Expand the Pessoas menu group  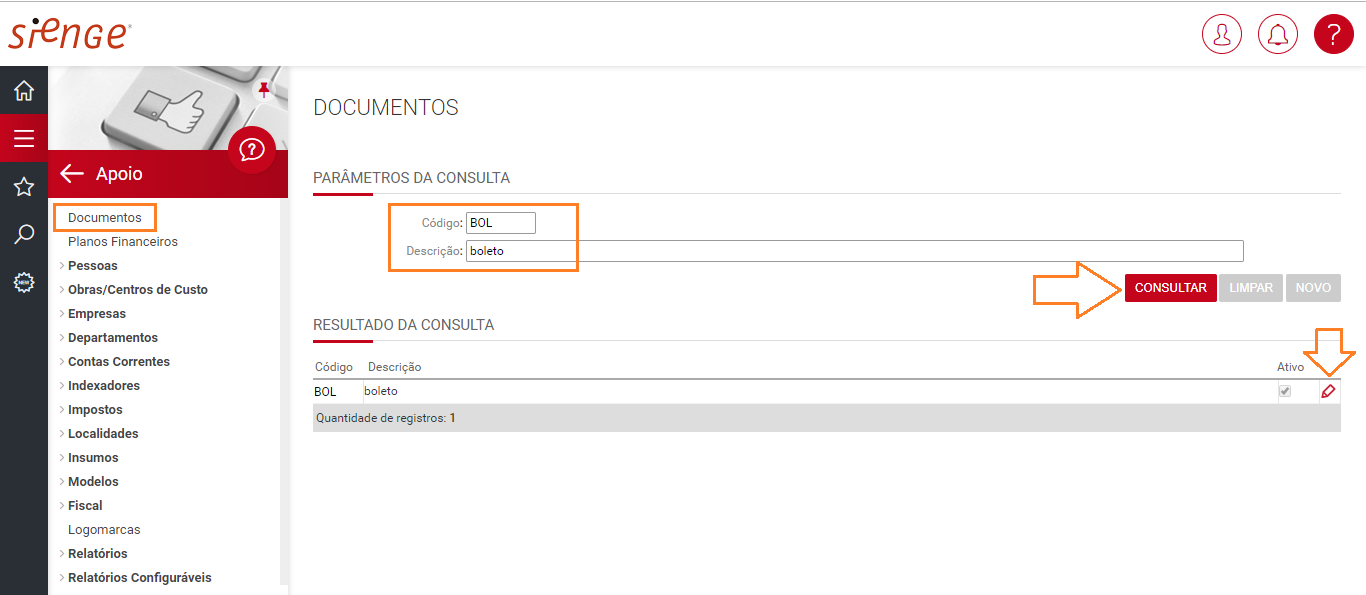click(92, 266)
